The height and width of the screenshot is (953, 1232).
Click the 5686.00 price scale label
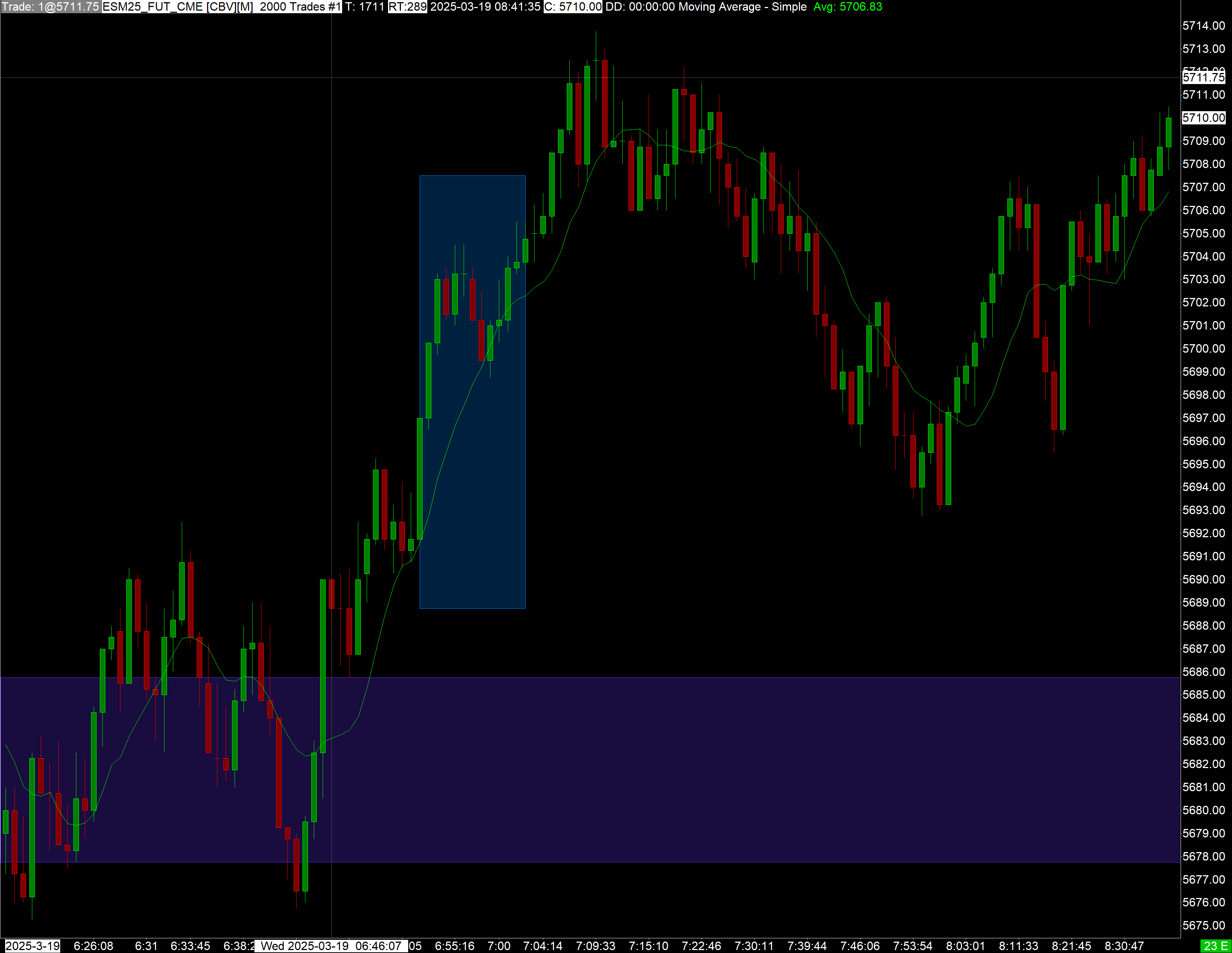(x=1203, y=672)
